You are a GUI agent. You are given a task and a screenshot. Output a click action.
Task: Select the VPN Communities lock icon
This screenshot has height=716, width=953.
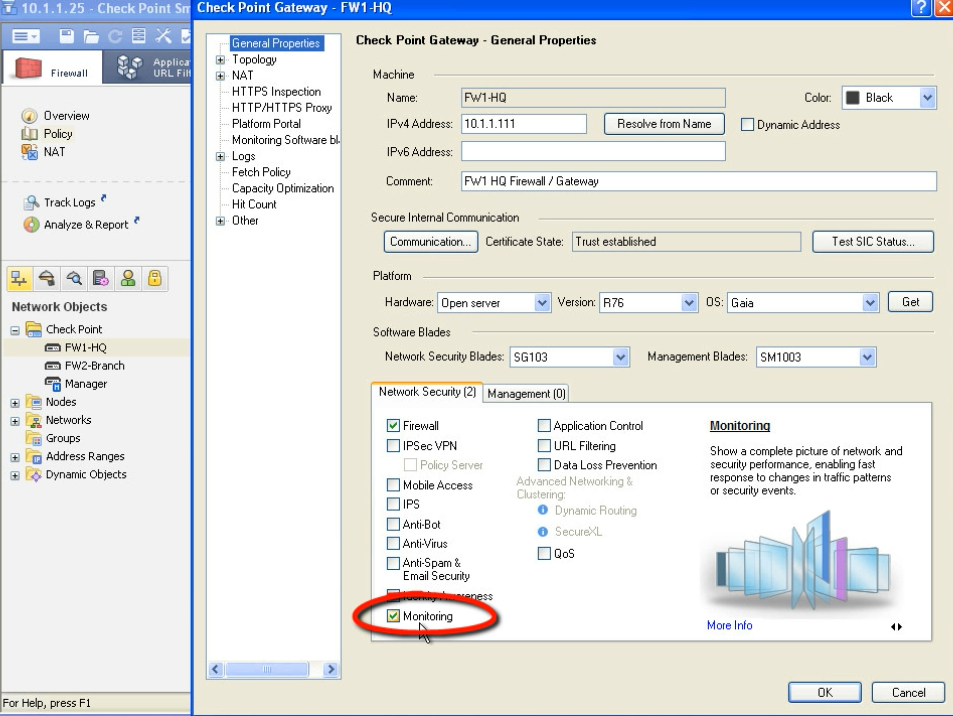click(x=155, y=278)
